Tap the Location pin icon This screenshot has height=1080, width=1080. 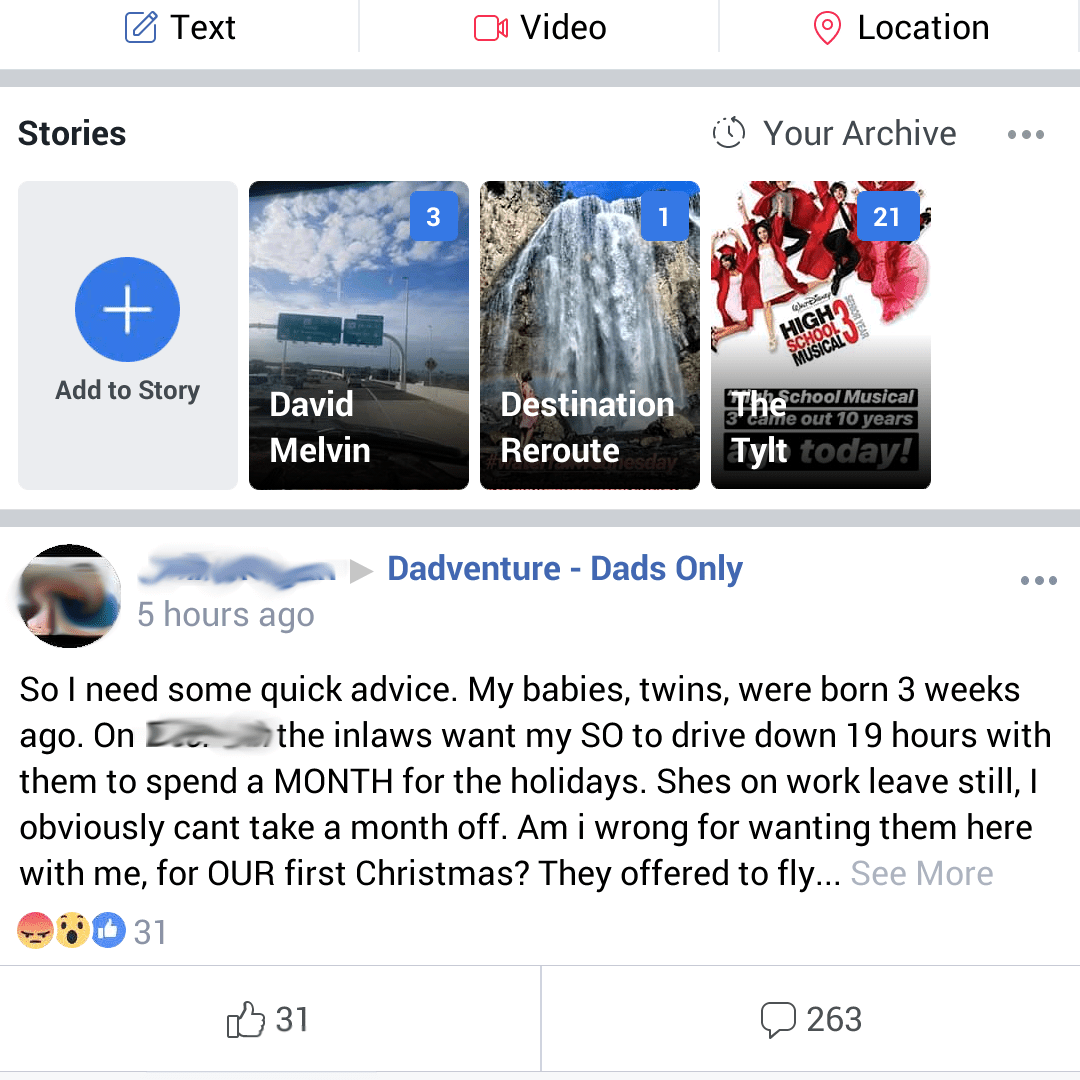(827, 28)
